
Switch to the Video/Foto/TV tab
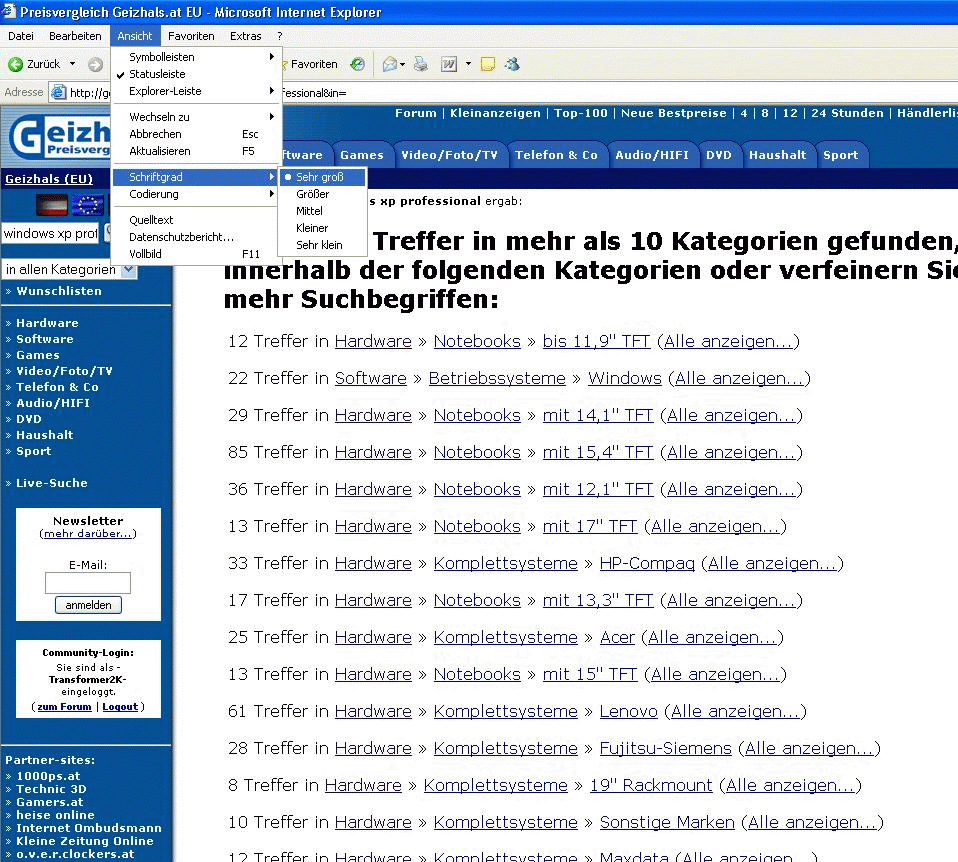[x=449, y=155]
